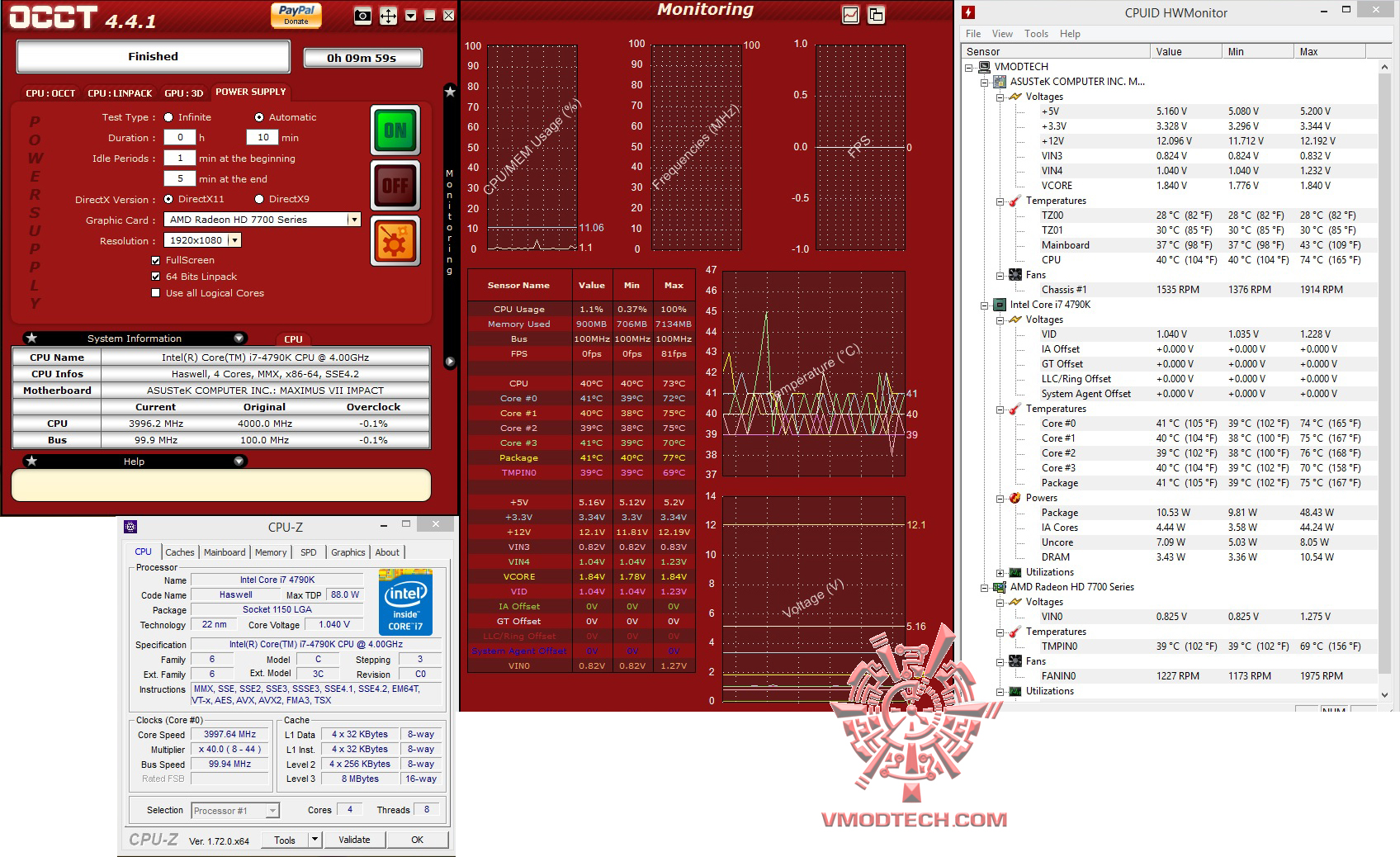Choose DirectX11 version
Screen dimensions: 1400x857
pyautogui.click(x=168, y=199)
